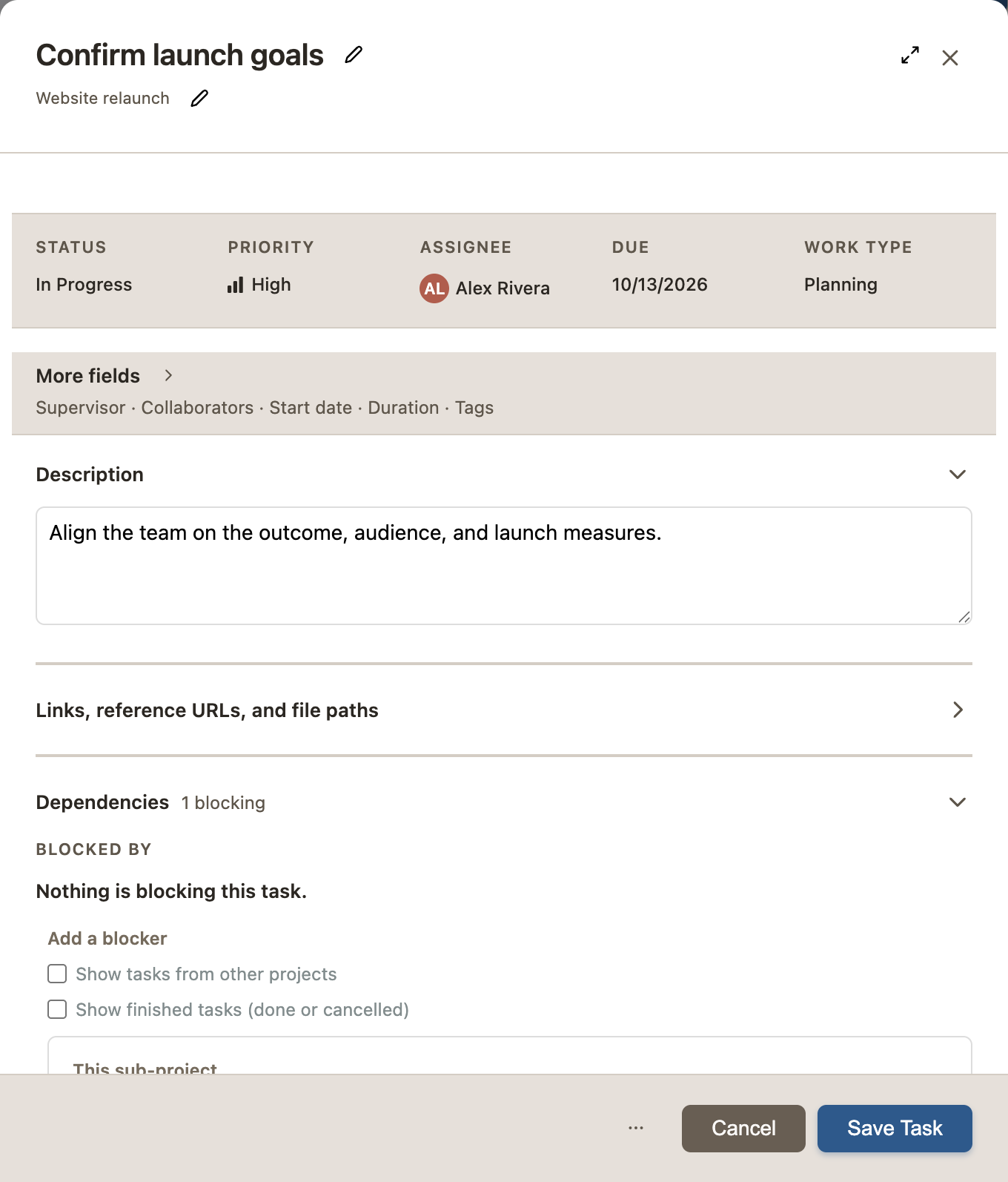
Task: Change the due date 10/13/2026
Action: point(660,285)
